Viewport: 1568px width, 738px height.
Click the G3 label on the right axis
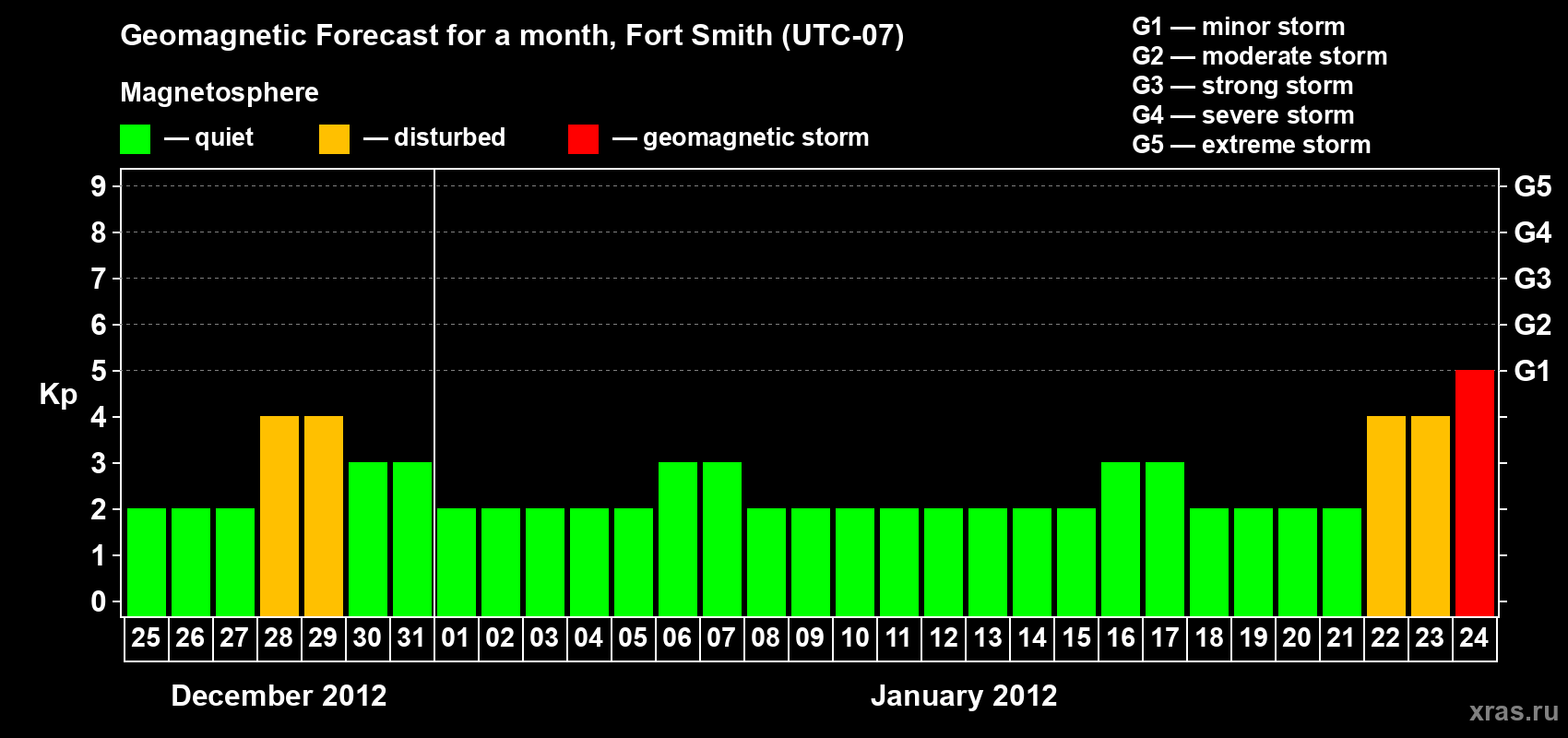[x=1533, y=279]
